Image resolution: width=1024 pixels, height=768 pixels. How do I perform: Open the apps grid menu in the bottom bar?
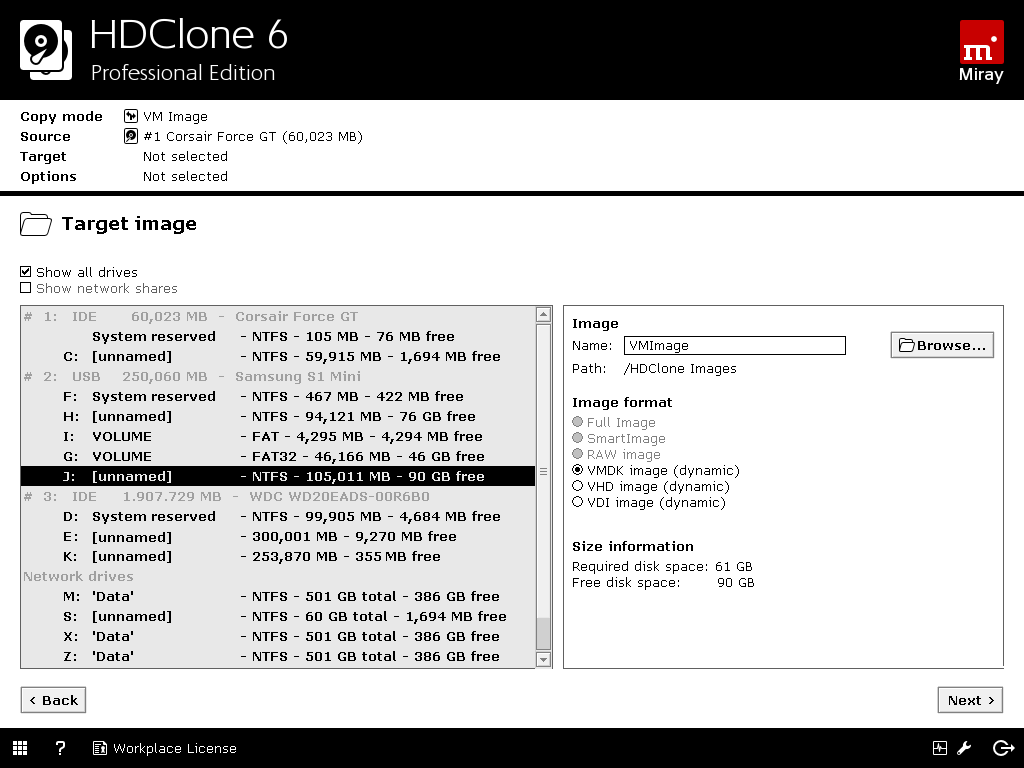20,748
